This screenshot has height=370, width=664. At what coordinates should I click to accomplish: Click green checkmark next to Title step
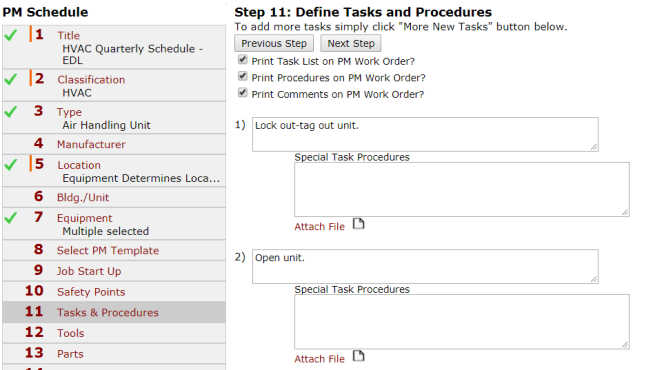pos(11,35)
